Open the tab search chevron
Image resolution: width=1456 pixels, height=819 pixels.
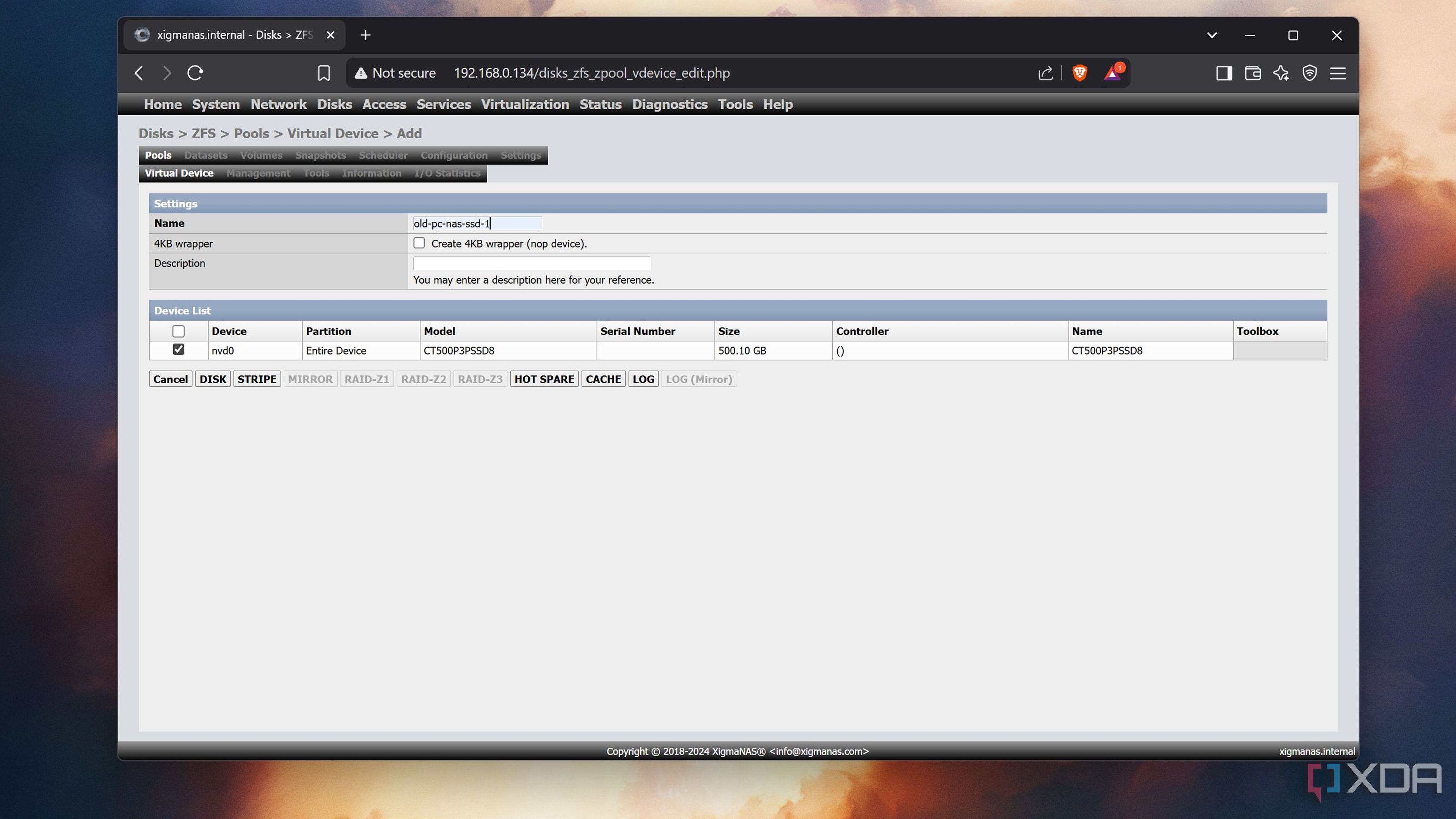(1211, 35)
